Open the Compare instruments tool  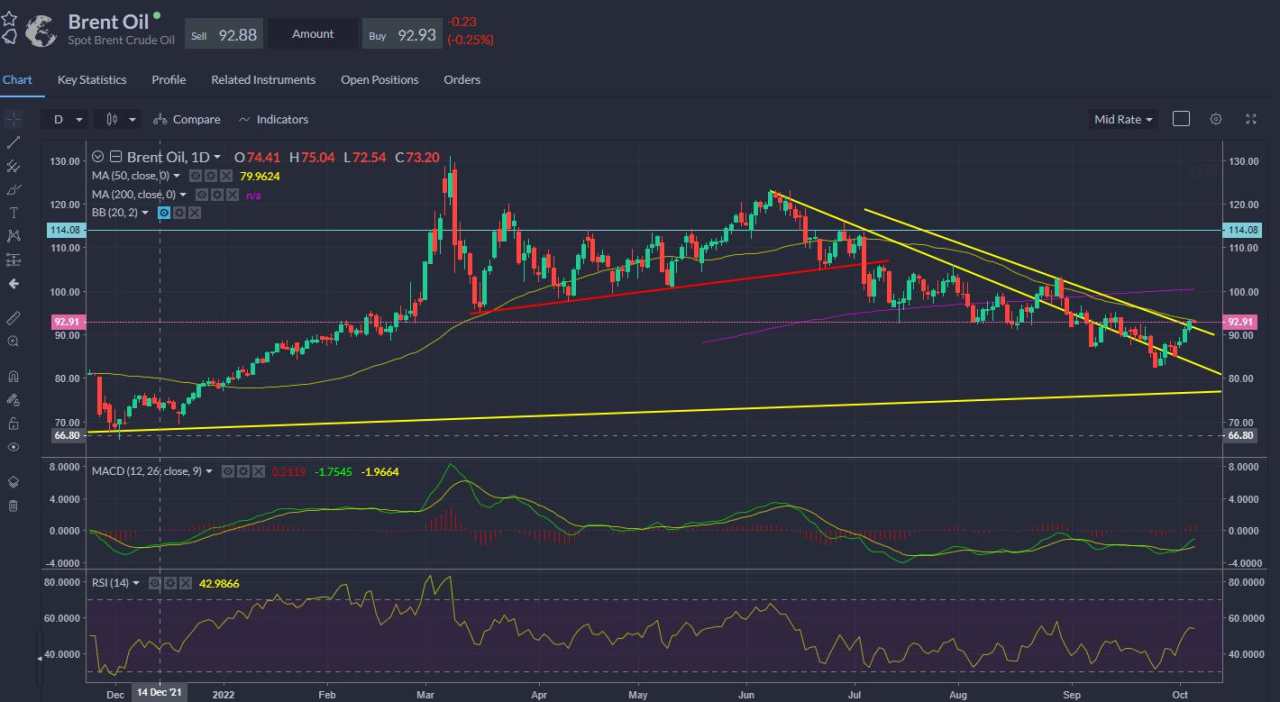point(187,119)
